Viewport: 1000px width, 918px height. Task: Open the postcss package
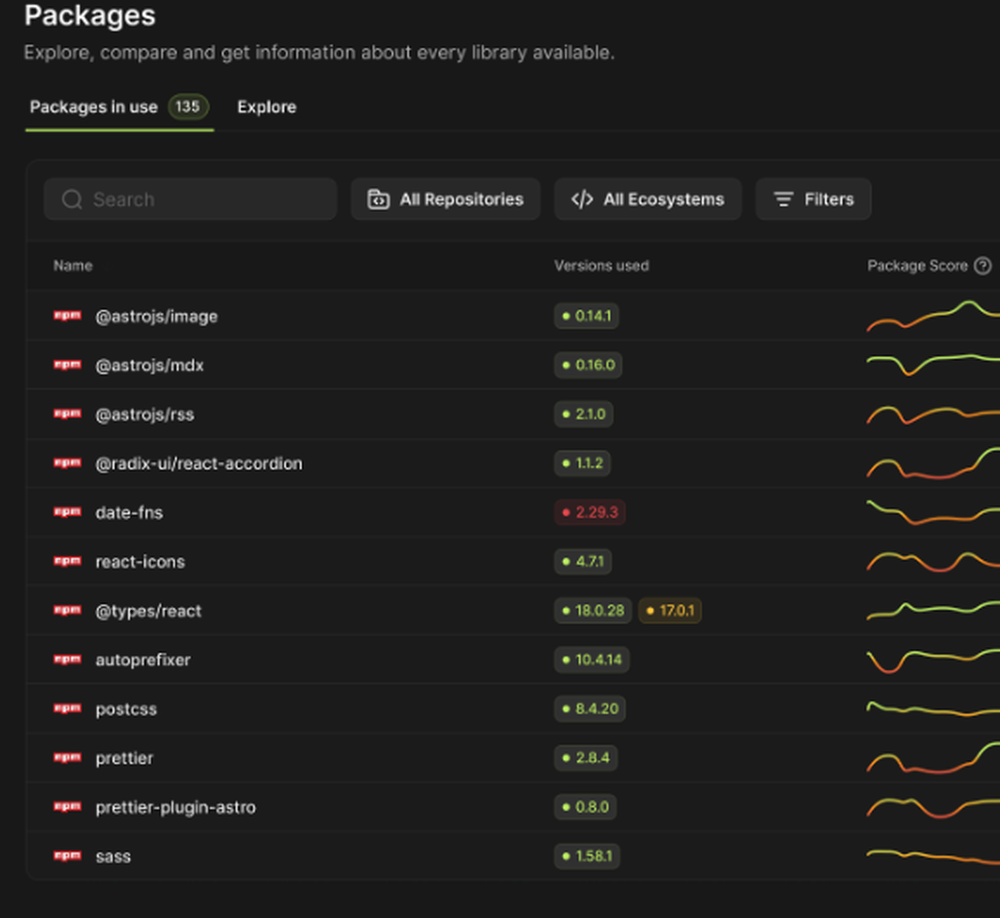tap(126, 709)
